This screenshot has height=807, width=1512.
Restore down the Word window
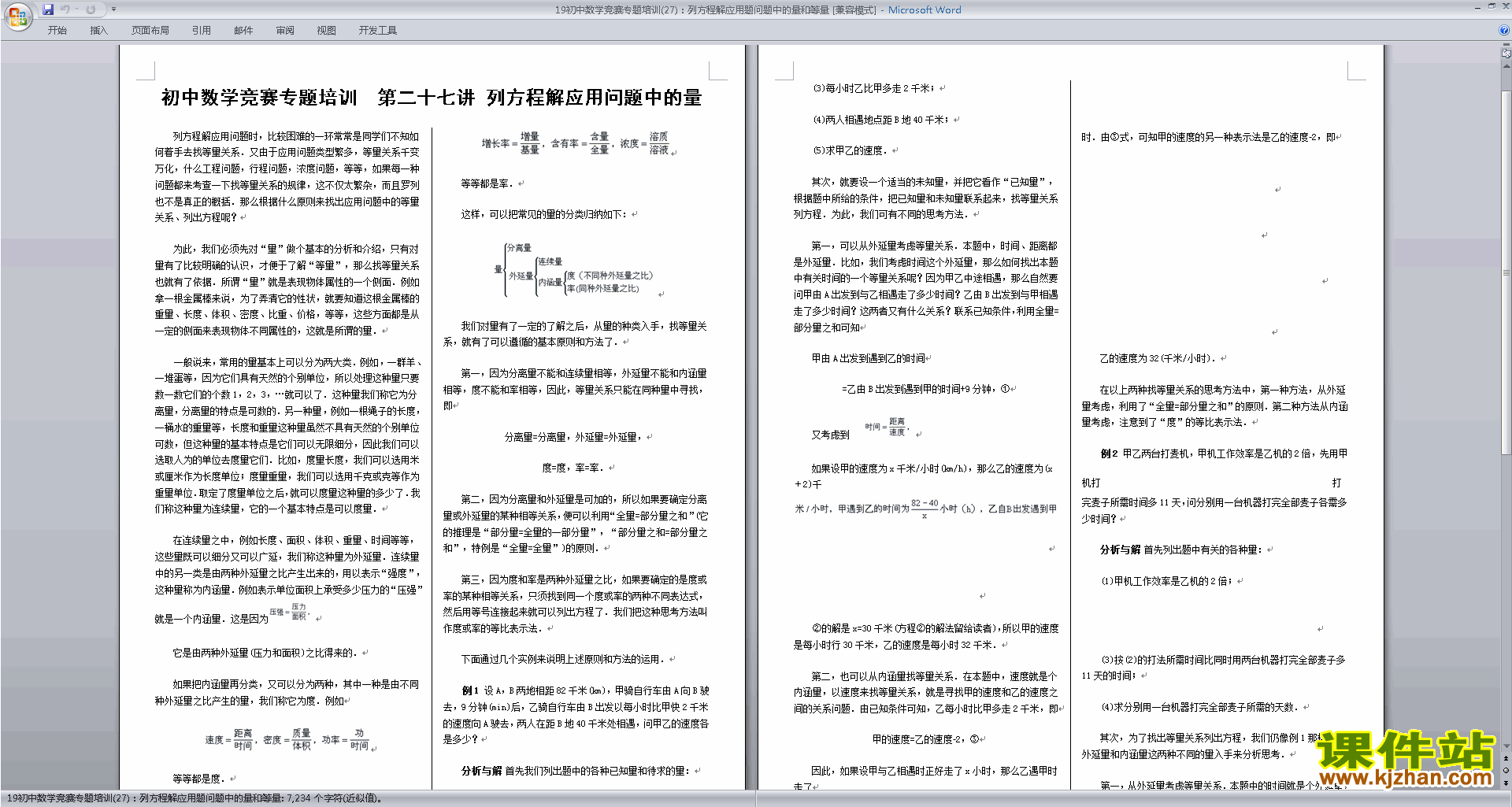coord(1492,6)
